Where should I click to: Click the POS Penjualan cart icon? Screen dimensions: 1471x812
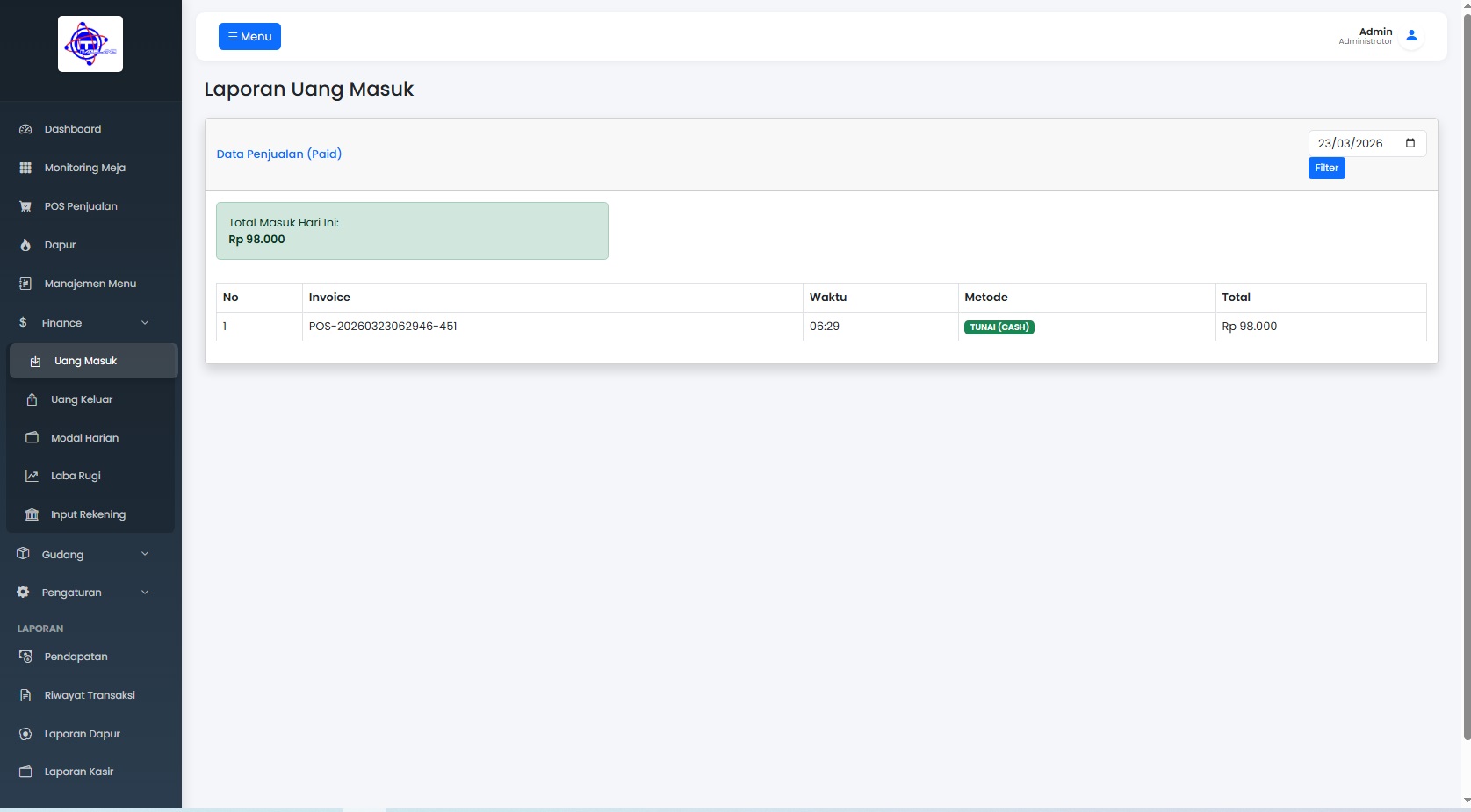[x=25, y=206]
